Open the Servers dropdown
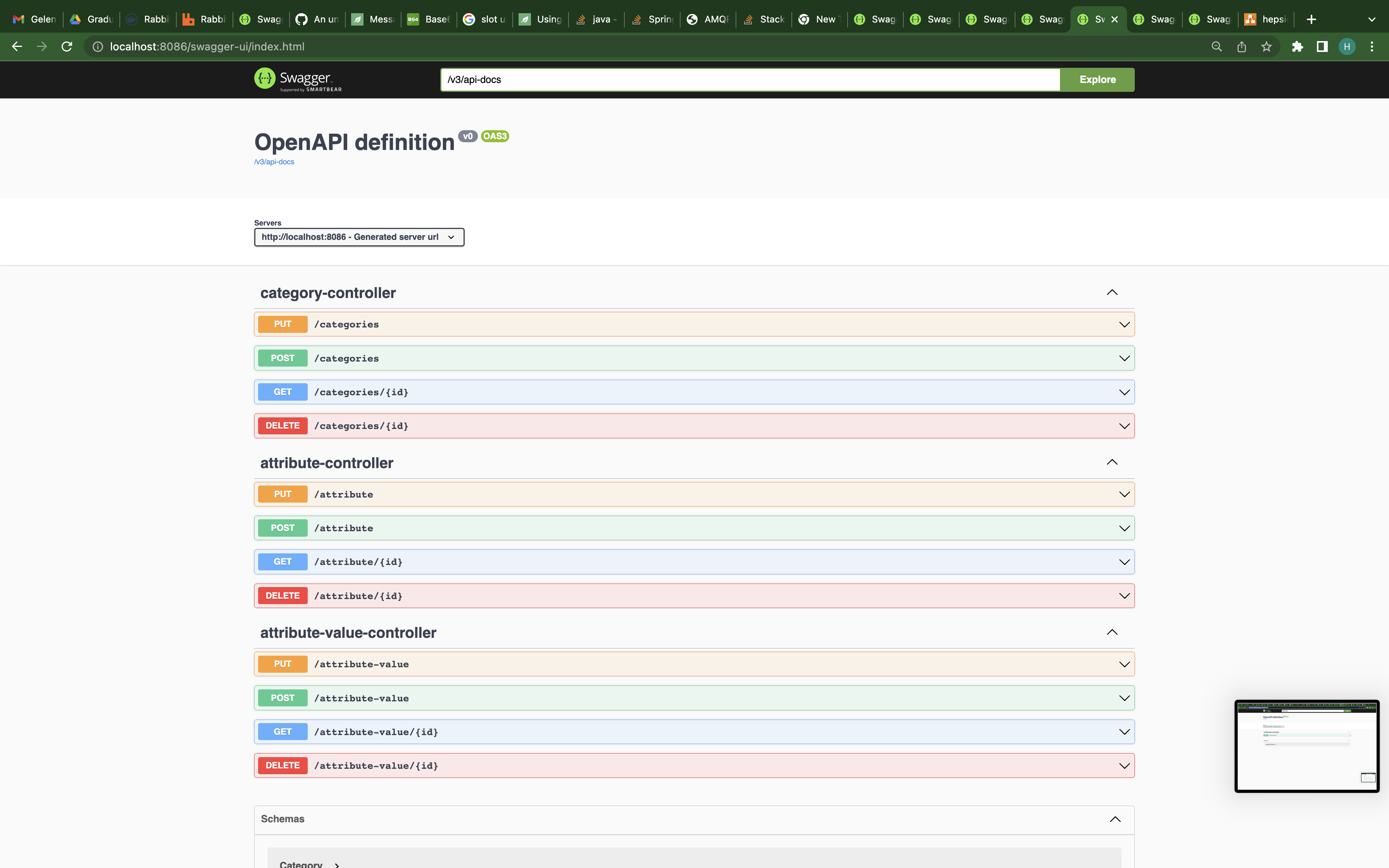This screenshot has width=1389, height=868. pos(359,236)
